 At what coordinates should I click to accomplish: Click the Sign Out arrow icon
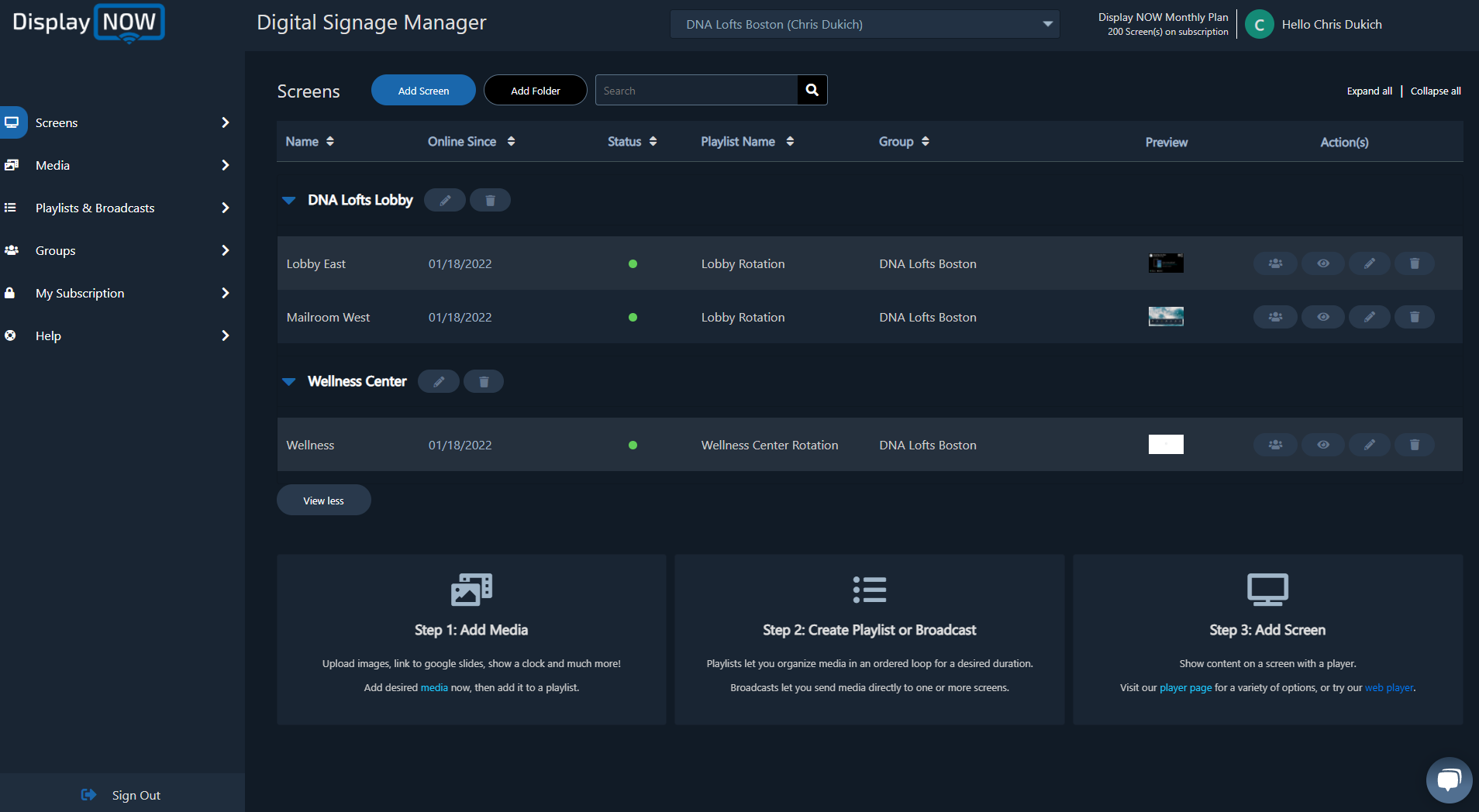point(89,795)
